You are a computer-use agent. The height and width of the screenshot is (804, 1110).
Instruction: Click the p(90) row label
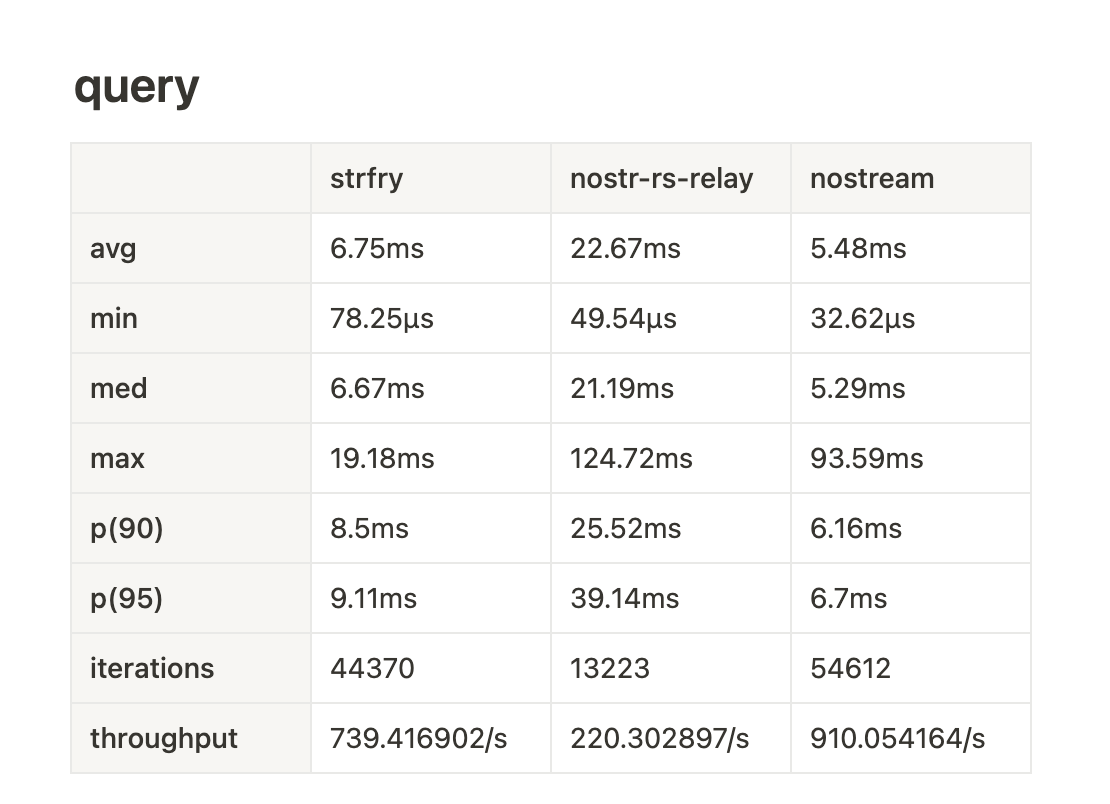[x=126, y=529]
